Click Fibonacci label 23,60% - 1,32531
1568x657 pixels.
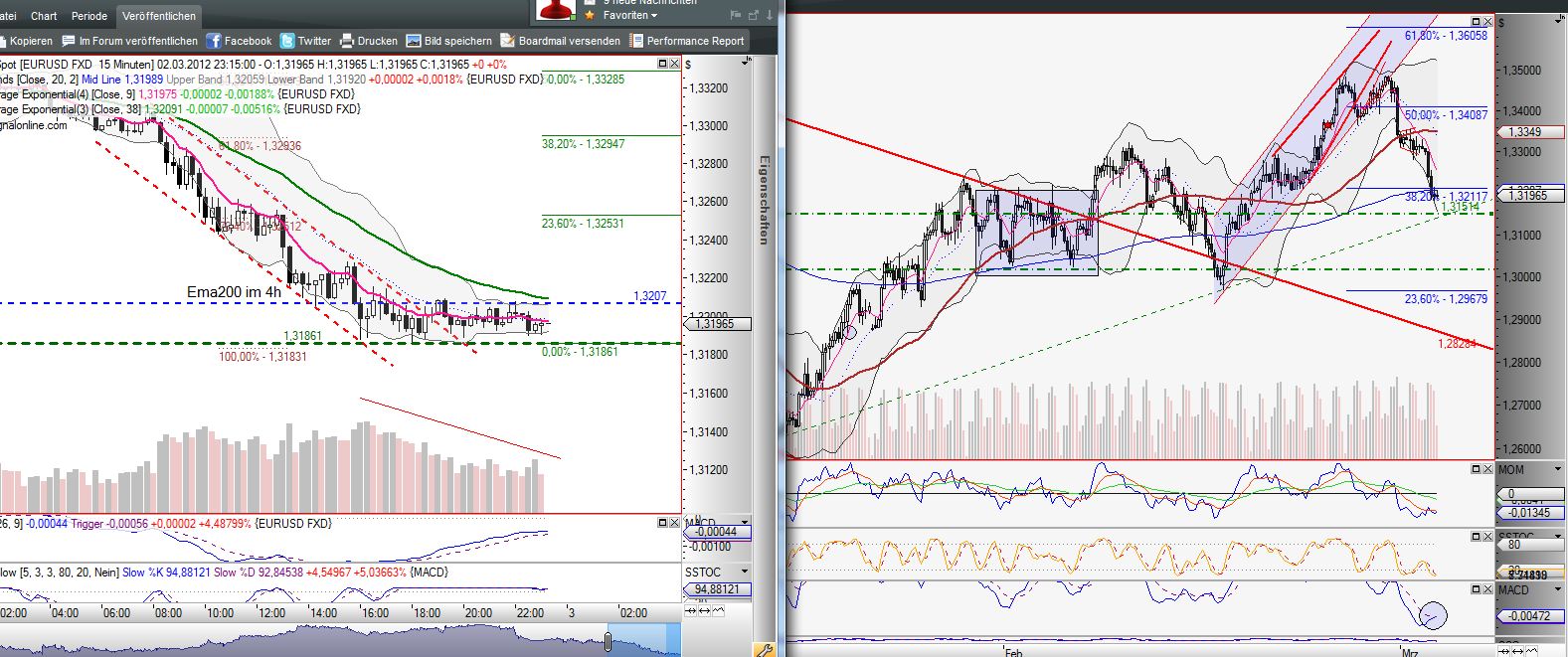[584, 224]
